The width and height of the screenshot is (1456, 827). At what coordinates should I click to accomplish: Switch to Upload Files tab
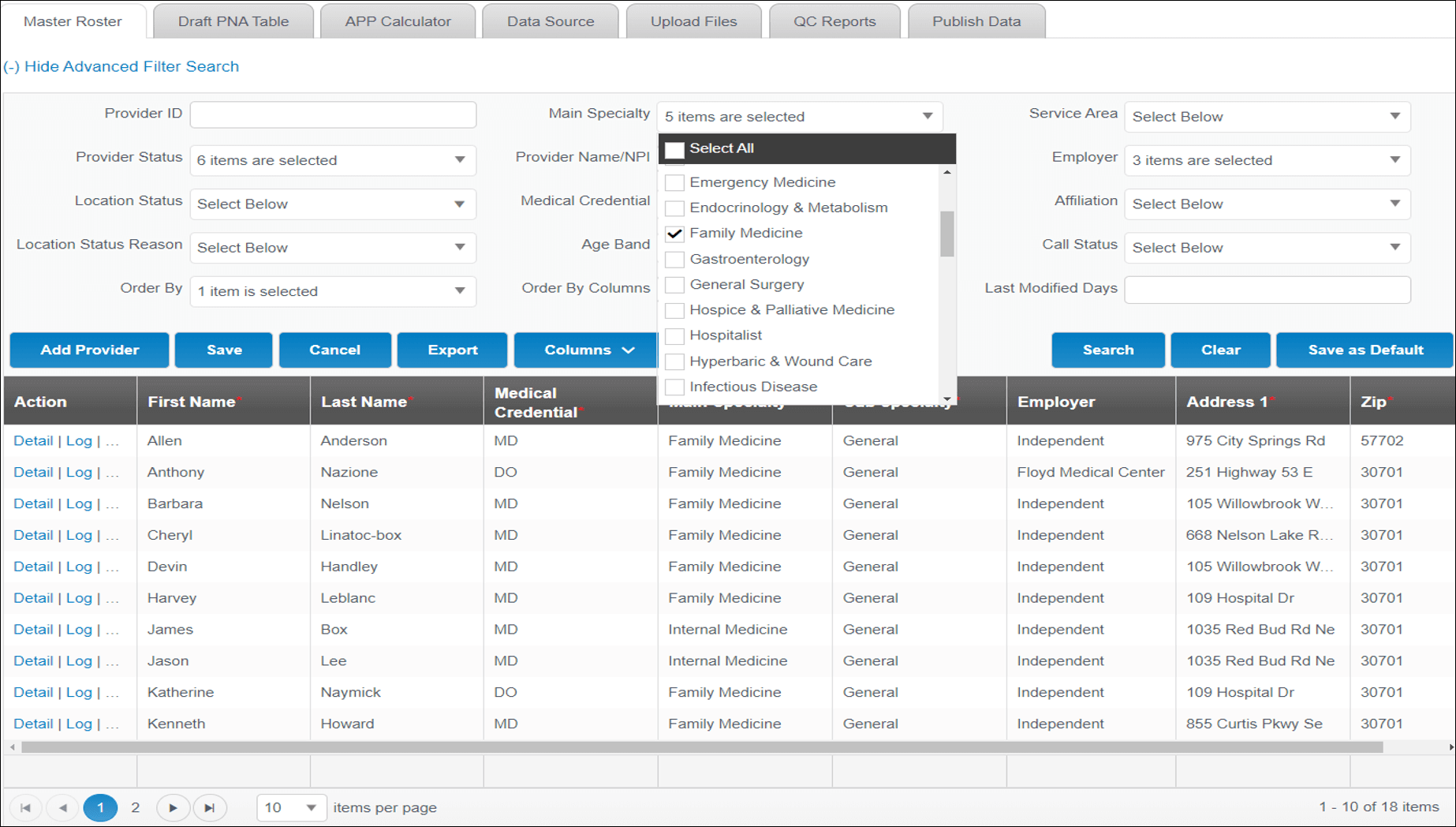(x=694, y=21)
